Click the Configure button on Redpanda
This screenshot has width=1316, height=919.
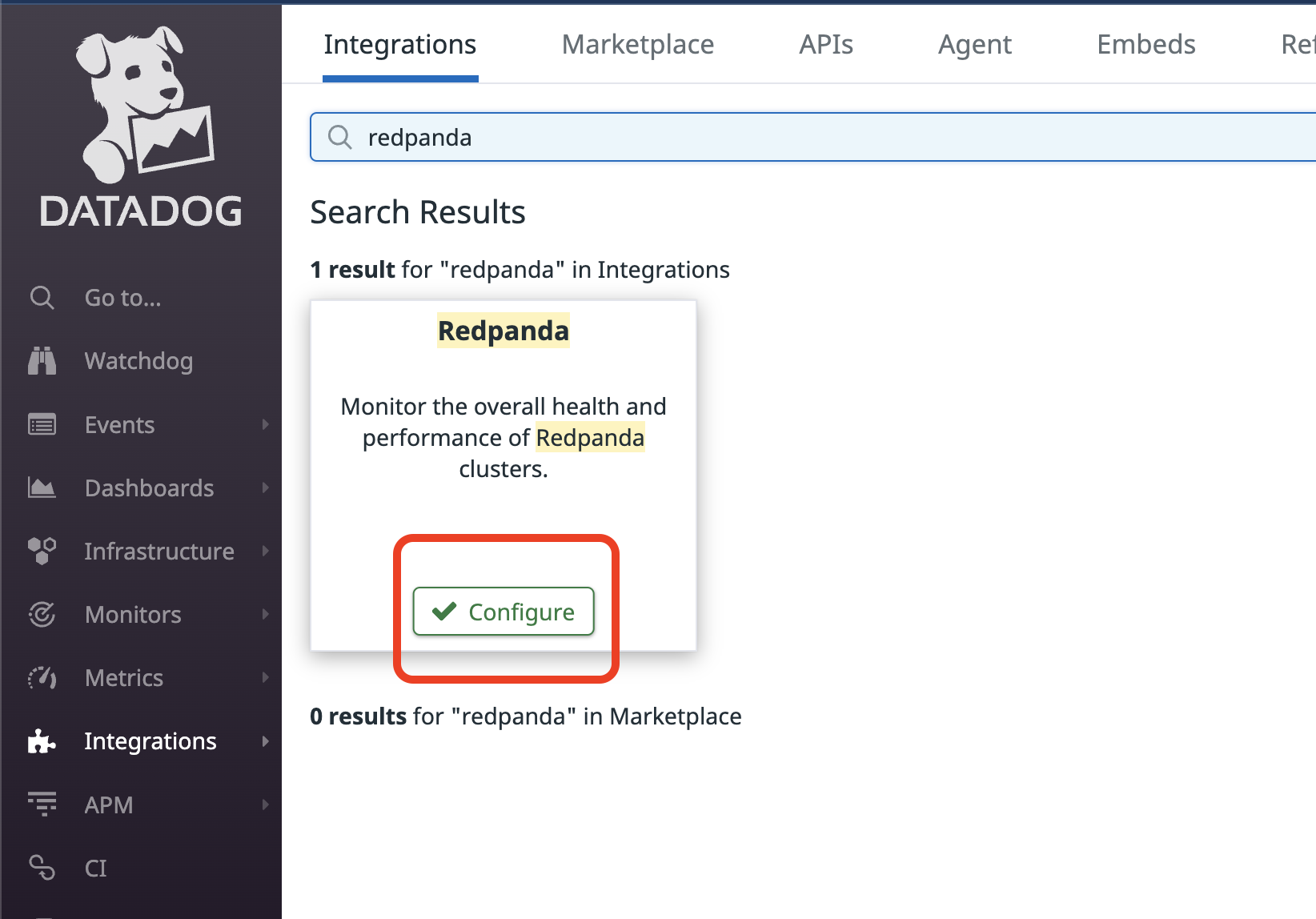(504, 612)
